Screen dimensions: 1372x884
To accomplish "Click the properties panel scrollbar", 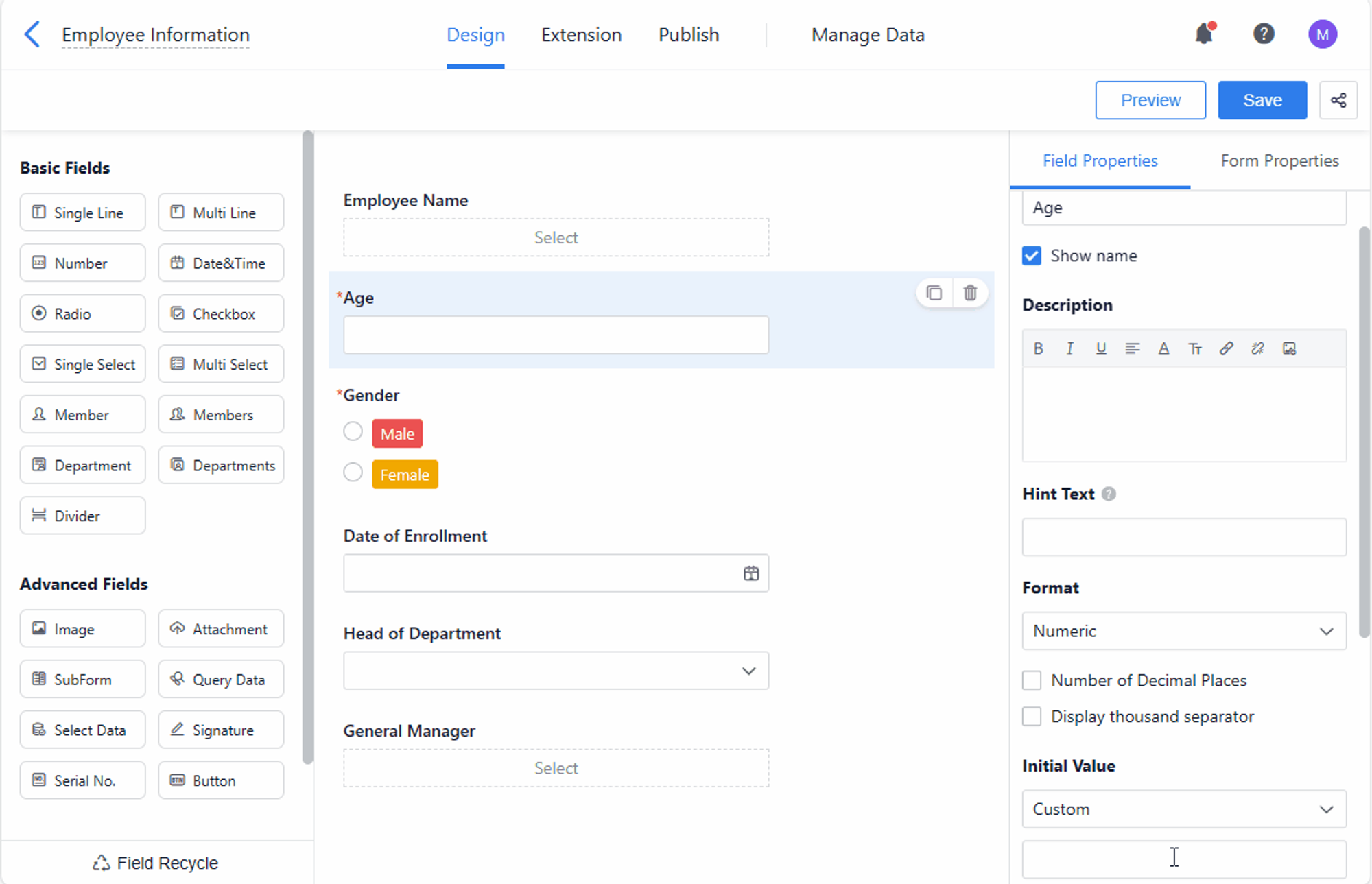I will click(1364, 432).
